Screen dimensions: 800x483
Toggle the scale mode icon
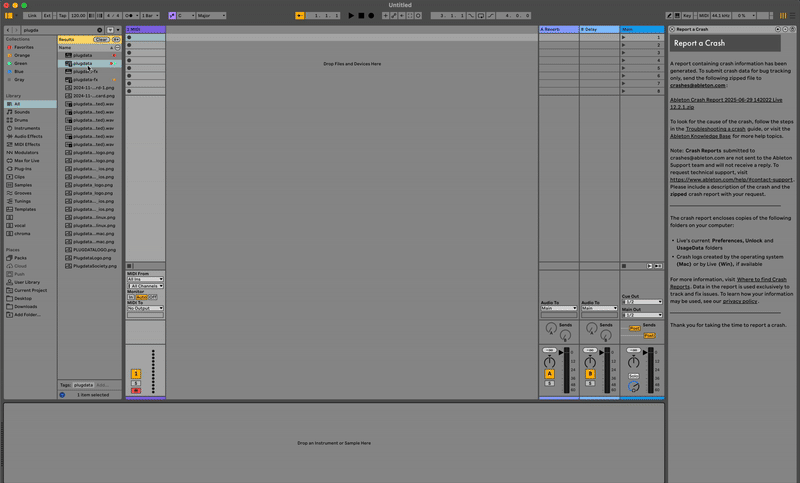(x=172, y=16)
